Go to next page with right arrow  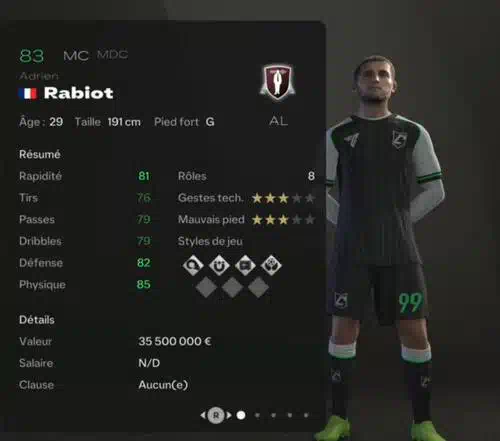click(229, 415)
